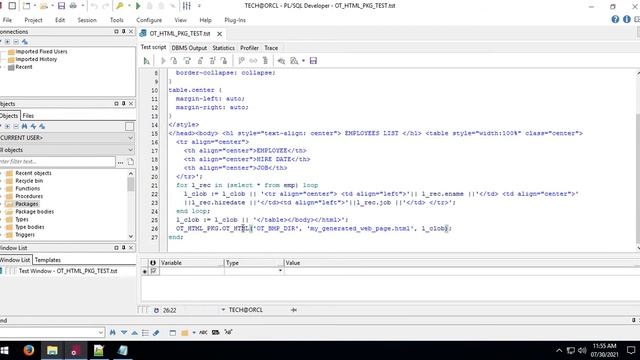The height and width of the screenshot is (360, 640).
Task: Click the Find binoculars icon in Objects panel
Action: coord(24,127)
